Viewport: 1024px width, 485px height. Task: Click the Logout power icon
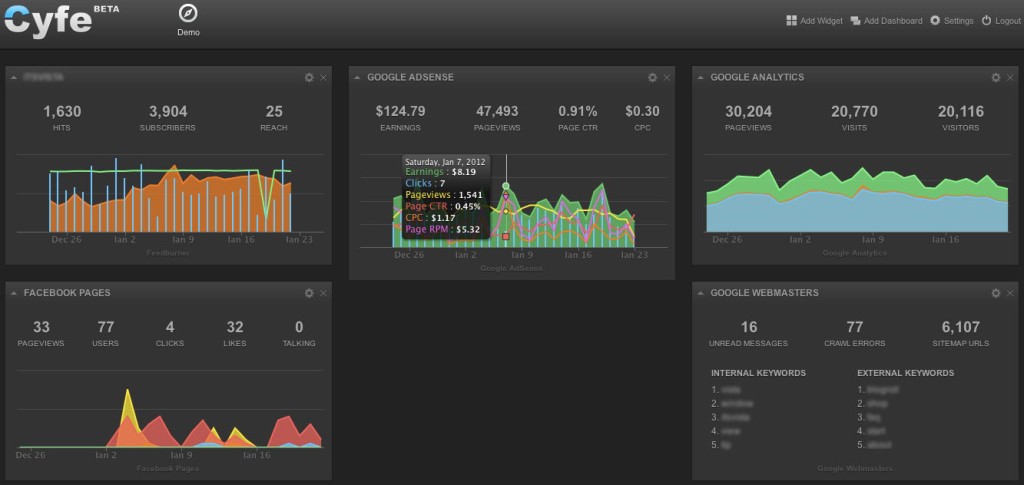(986, 21)
